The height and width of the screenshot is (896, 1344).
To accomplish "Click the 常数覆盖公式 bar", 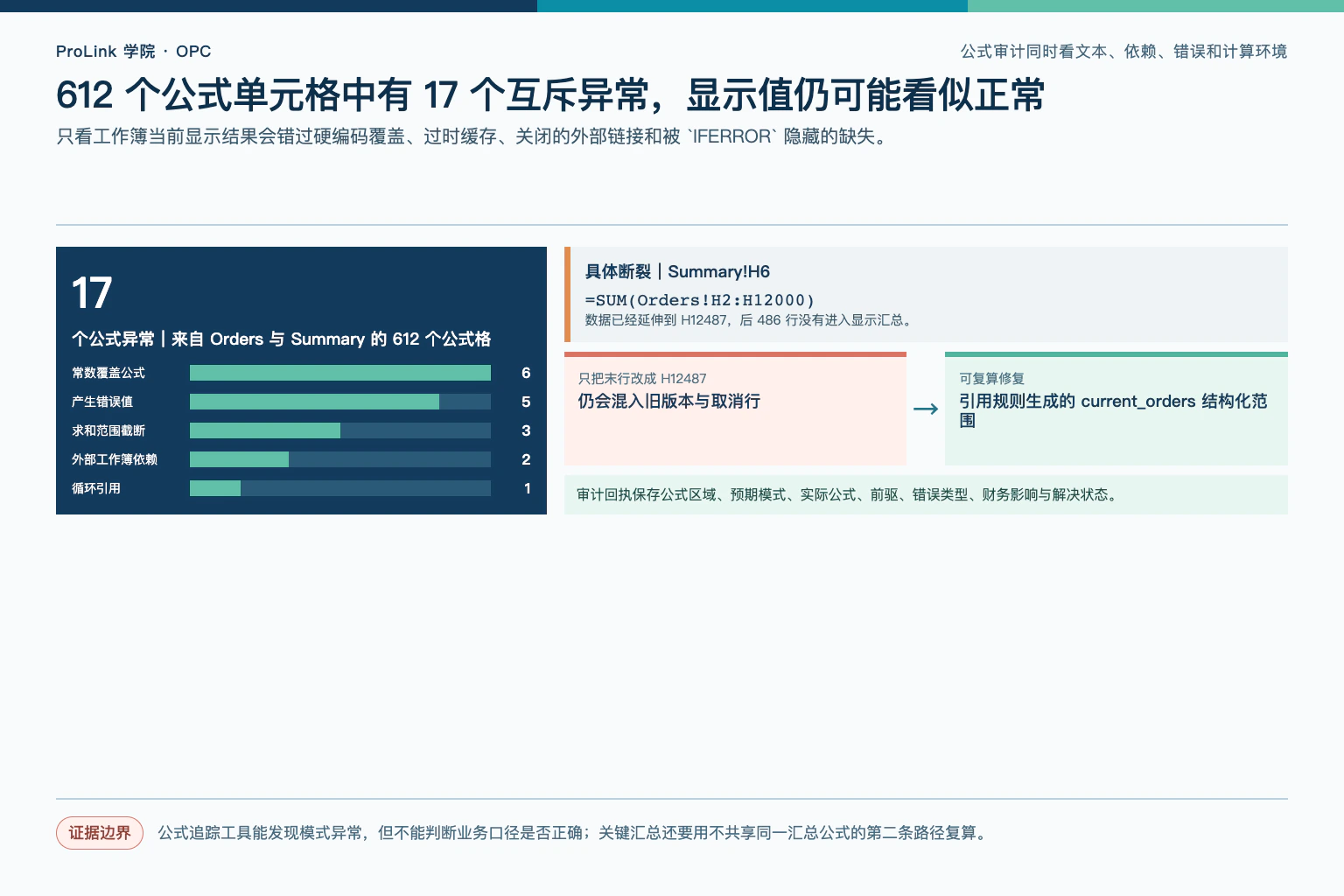I will tap(340, 373).
